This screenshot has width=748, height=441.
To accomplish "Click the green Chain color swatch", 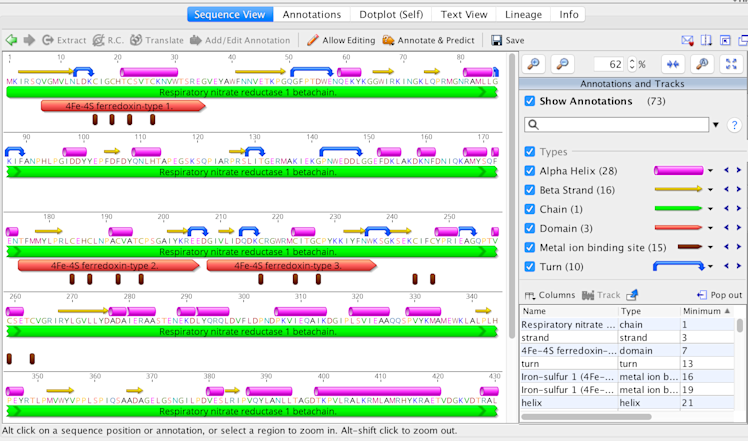I will 678,209.
